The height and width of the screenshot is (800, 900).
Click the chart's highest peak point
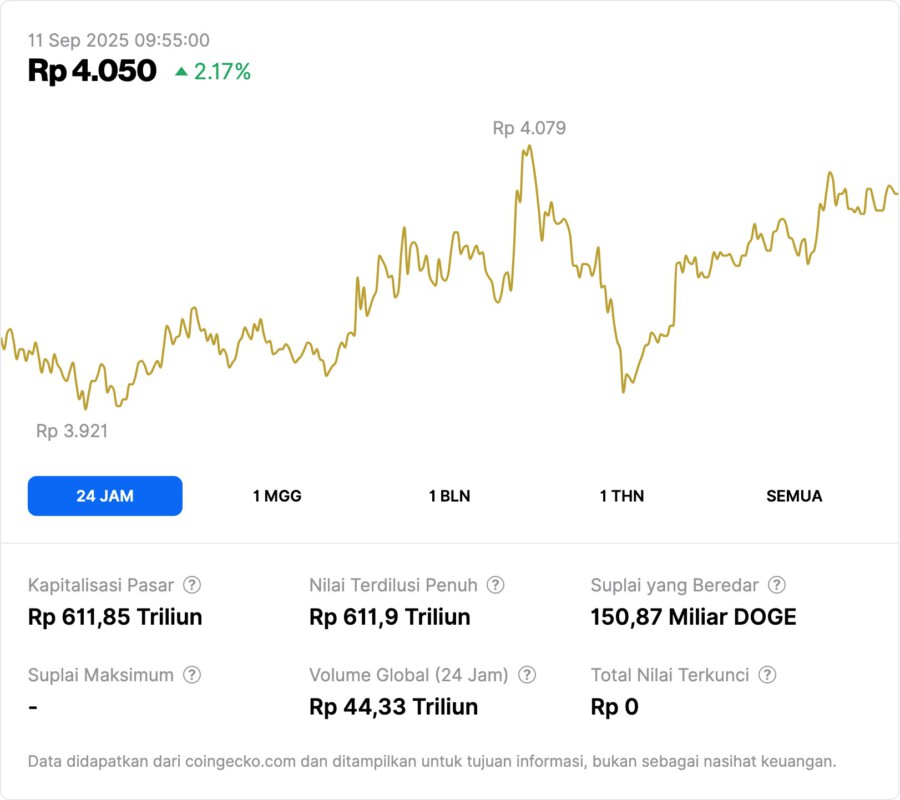click(529, 147)
